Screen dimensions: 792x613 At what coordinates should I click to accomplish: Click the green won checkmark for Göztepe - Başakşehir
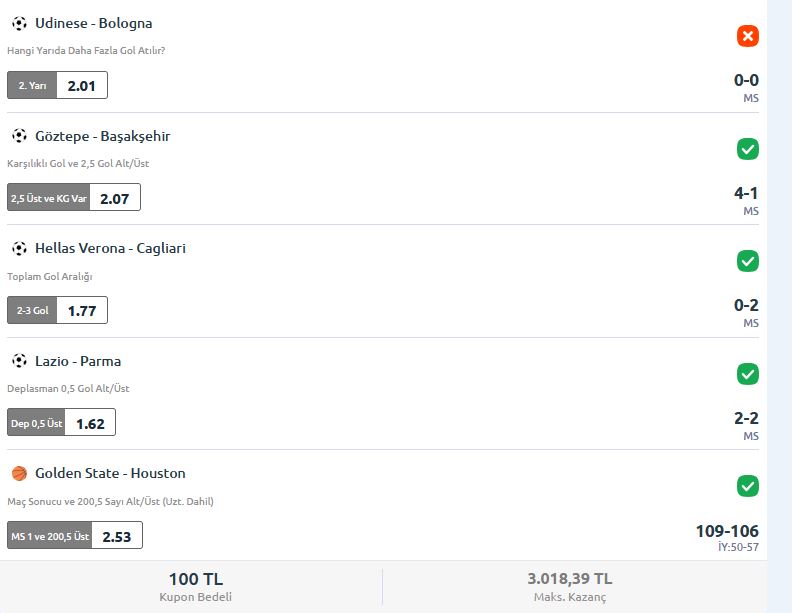748,149
